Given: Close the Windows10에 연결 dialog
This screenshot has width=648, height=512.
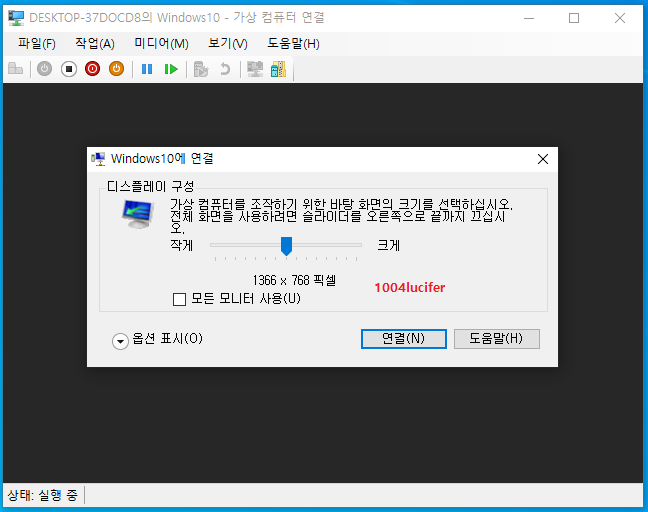Looking at the screenshot, I should (543, 159).
